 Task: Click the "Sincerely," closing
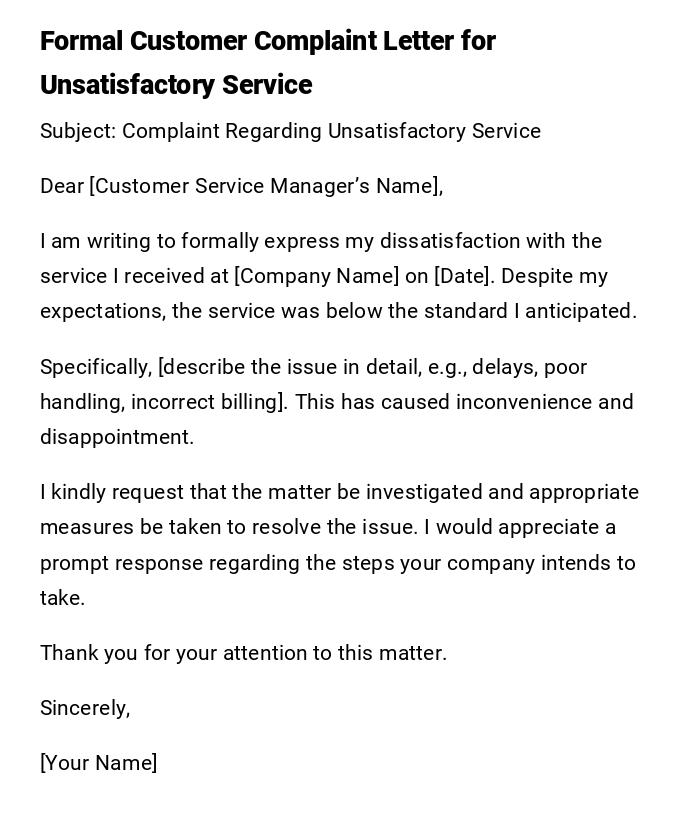point(85,708)
